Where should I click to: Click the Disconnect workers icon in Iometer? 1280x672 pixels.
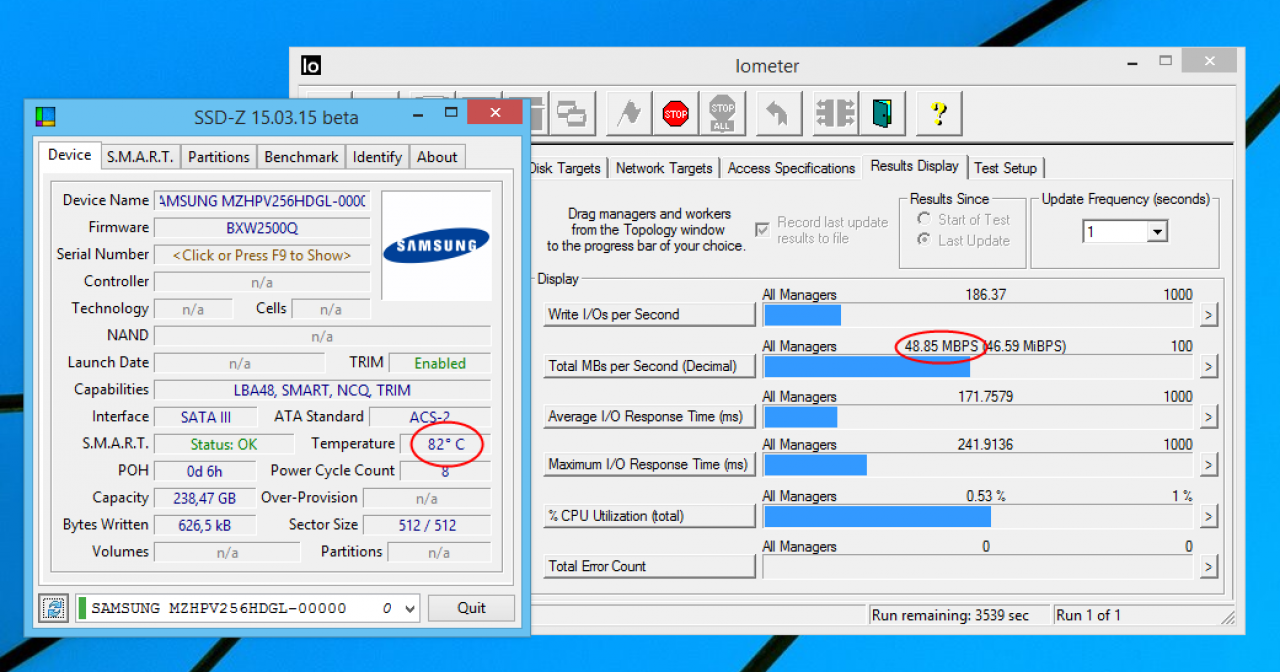click(x=834, y=113)
